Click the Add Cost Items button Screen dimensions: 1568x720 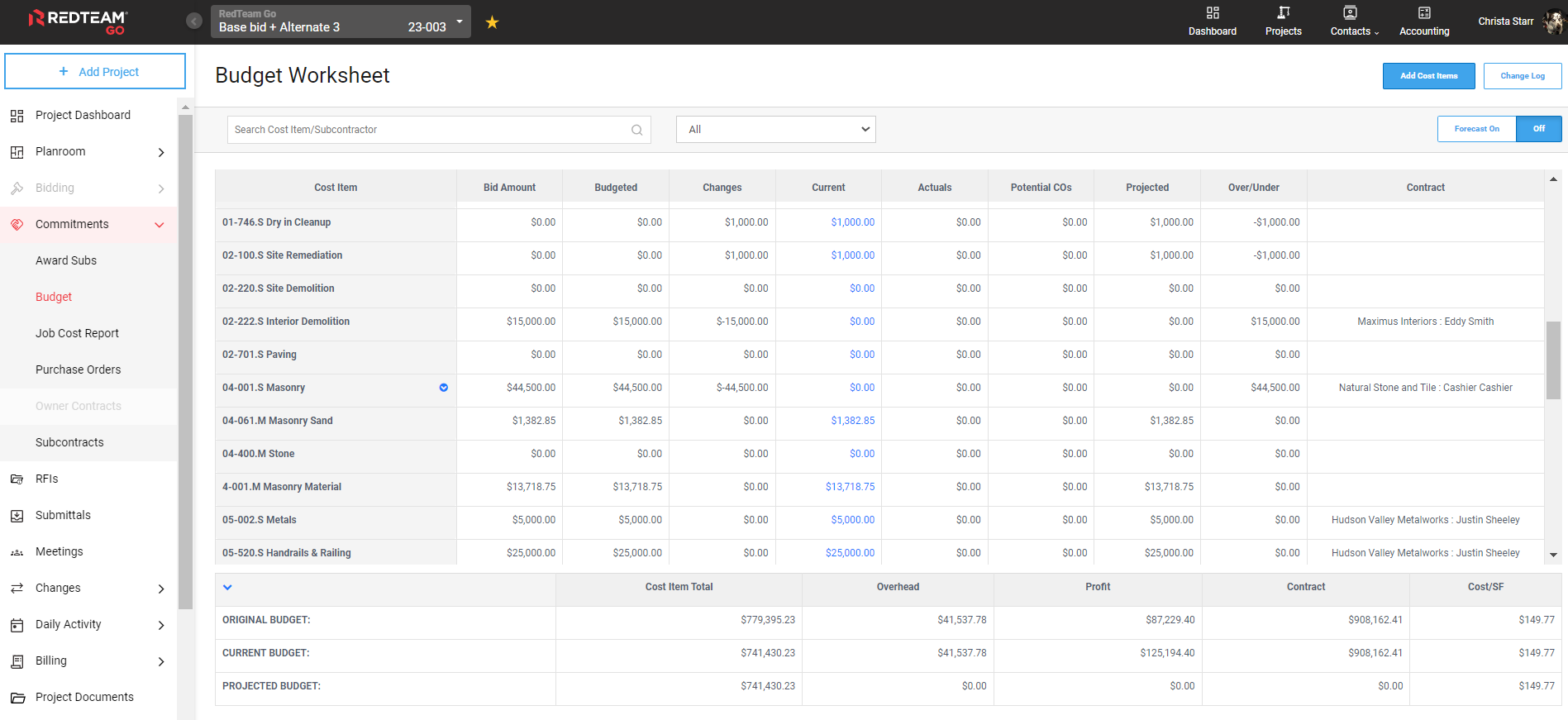click(x=1428, y=76)
